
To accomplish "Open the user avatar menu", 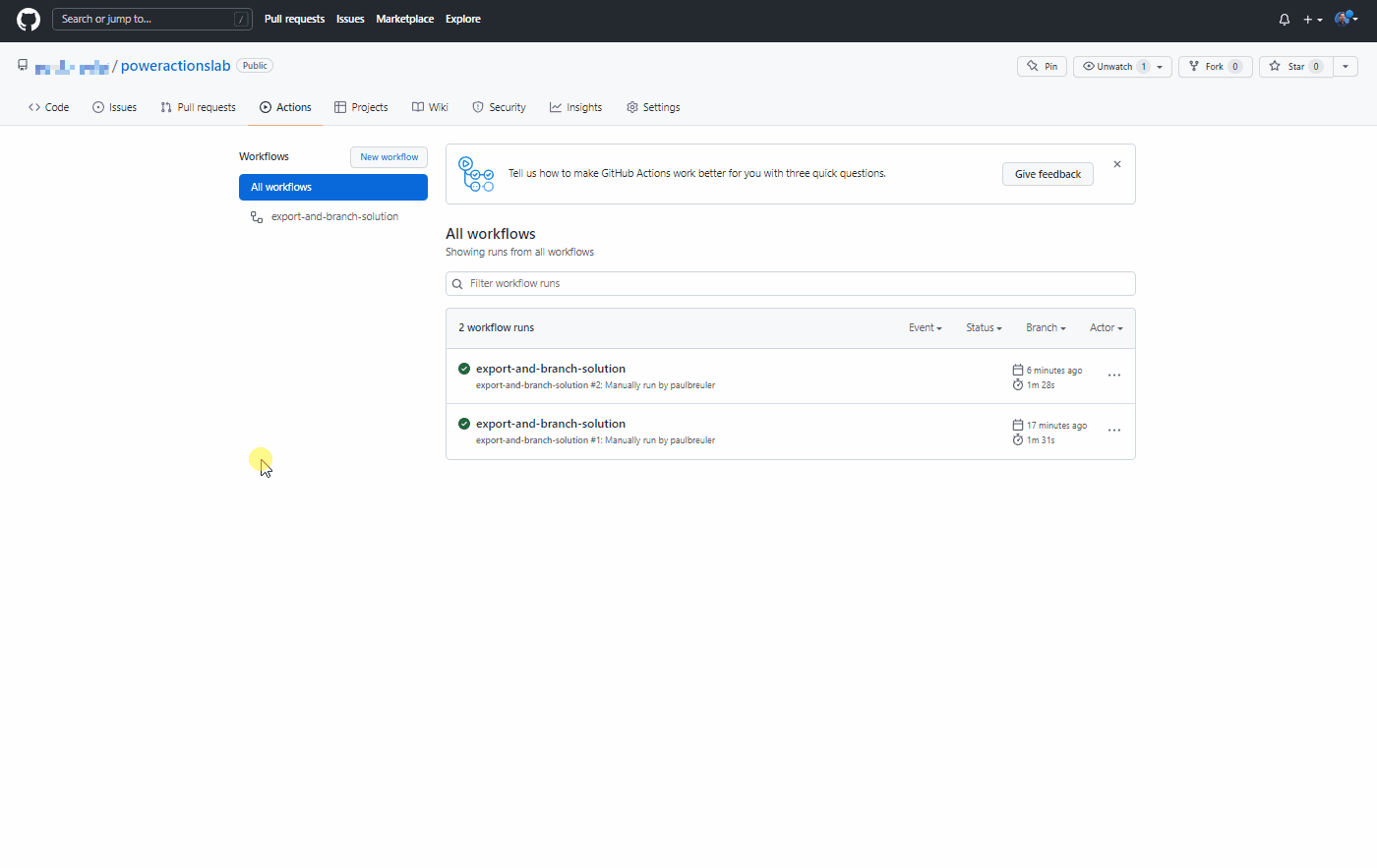I will coord(1346,19).
